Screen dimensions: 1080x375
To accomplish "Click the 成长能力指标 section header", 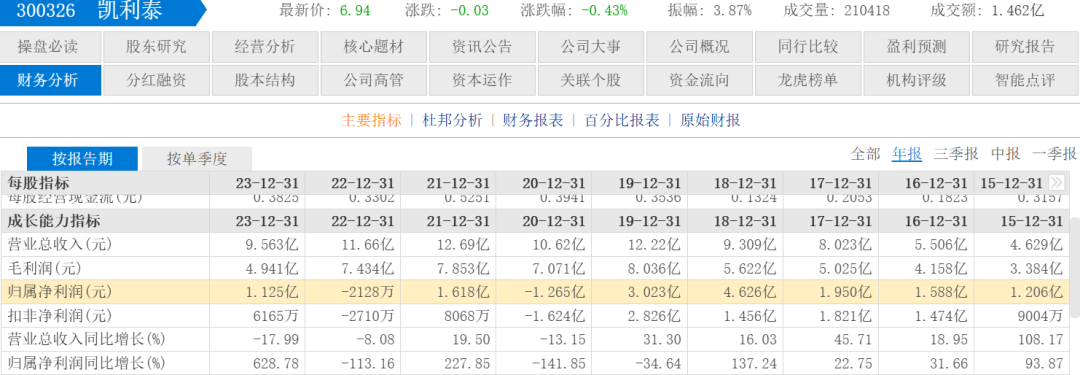I will [54, 221].
